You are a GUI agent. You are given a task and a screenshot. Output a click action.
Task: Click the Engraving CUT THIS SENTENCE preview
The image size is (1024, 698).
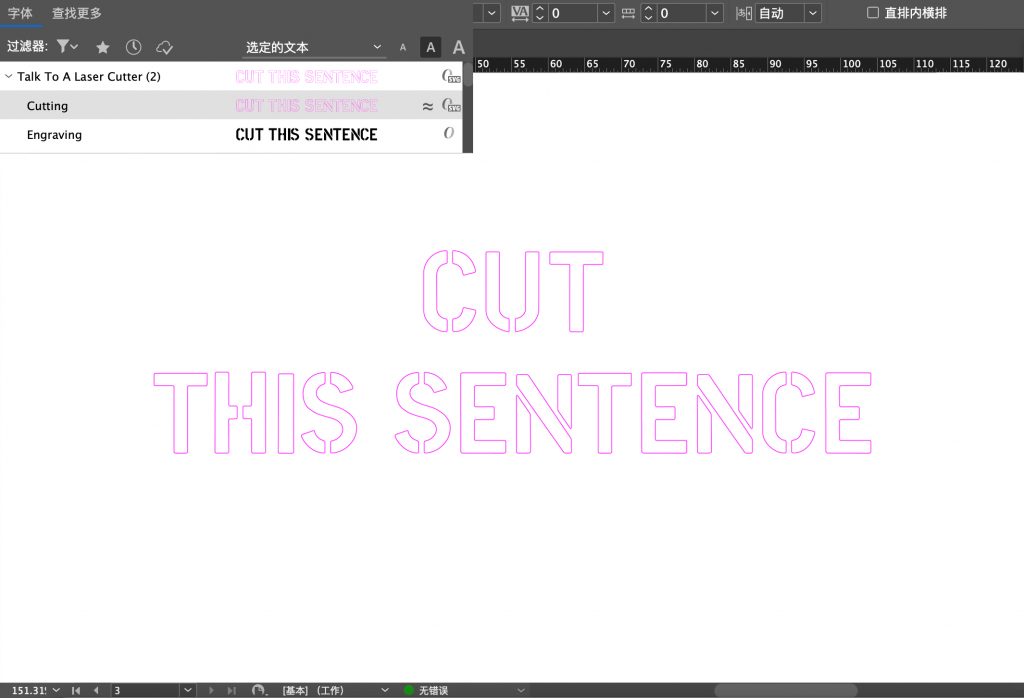306,135
